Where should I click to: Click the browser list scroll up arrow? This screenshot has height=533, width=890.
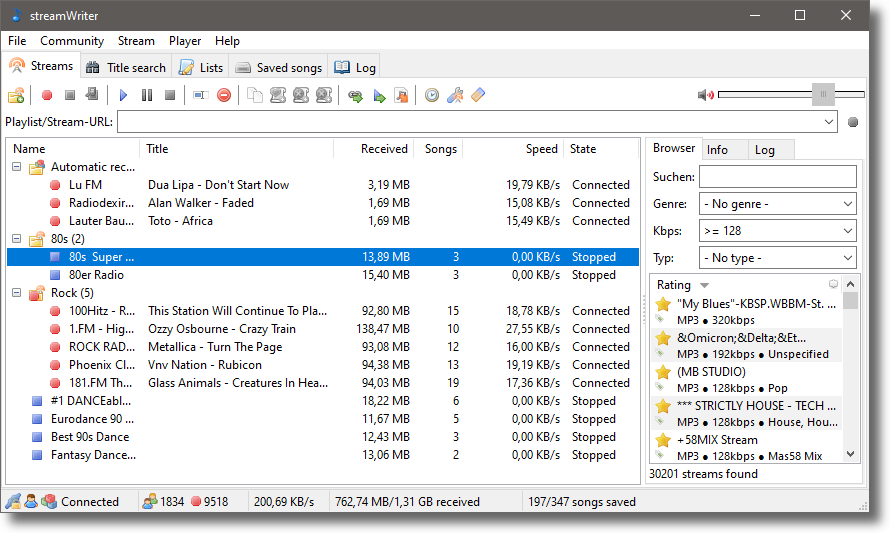850,284
